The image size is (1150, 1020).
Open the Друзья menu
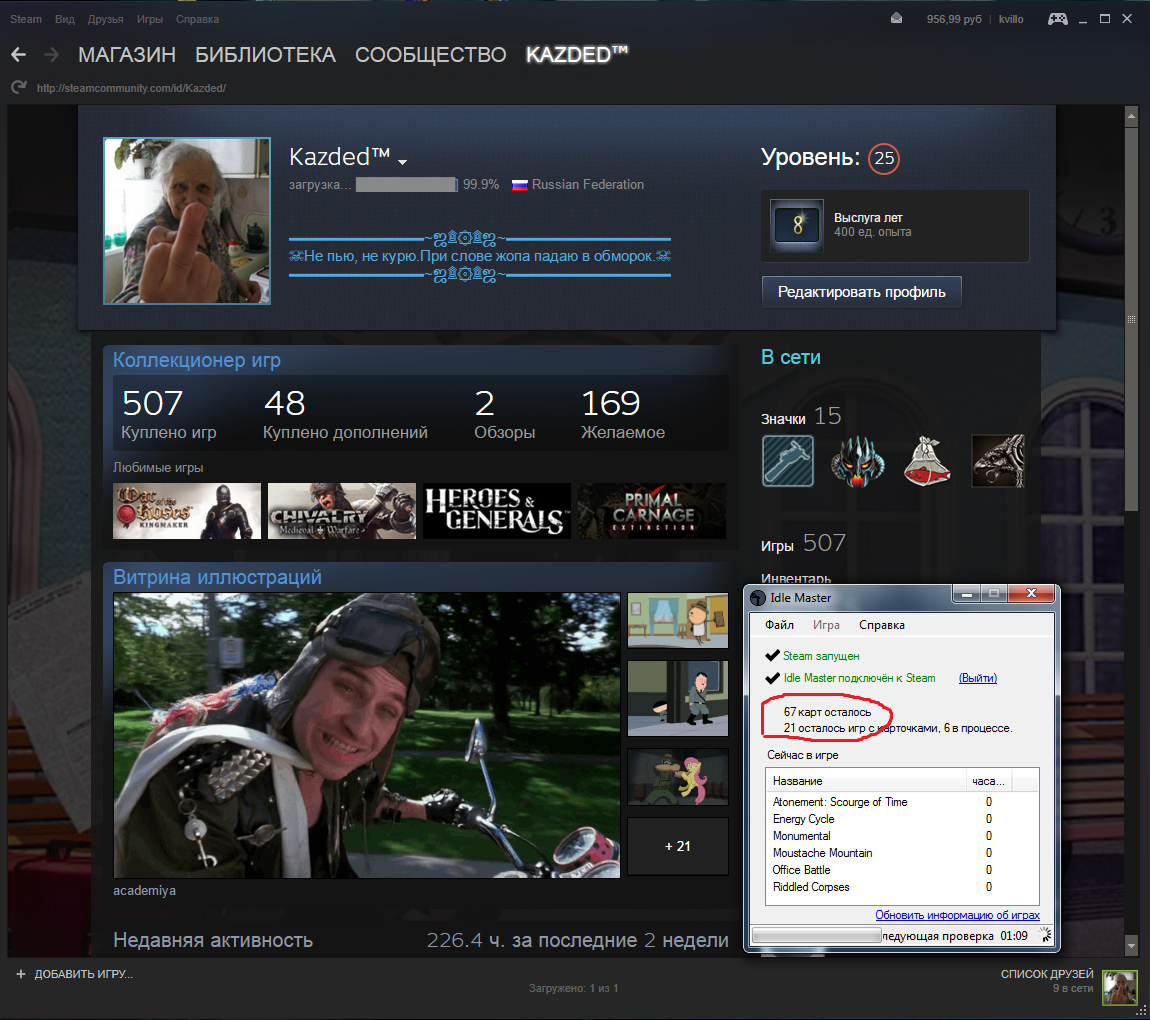click(x=106, y=19)
